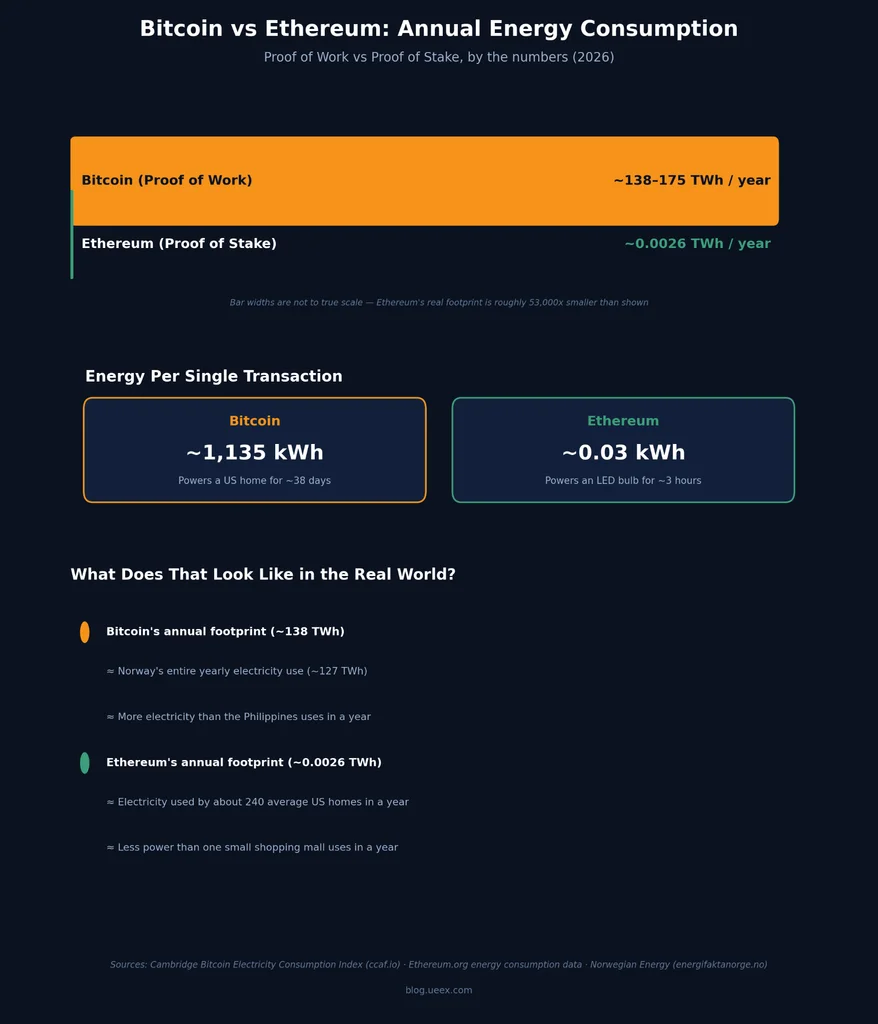This screenshot has width=878, height=1024.
Task: Click the ~0.0026 TWh / year label
Action: 697,244
